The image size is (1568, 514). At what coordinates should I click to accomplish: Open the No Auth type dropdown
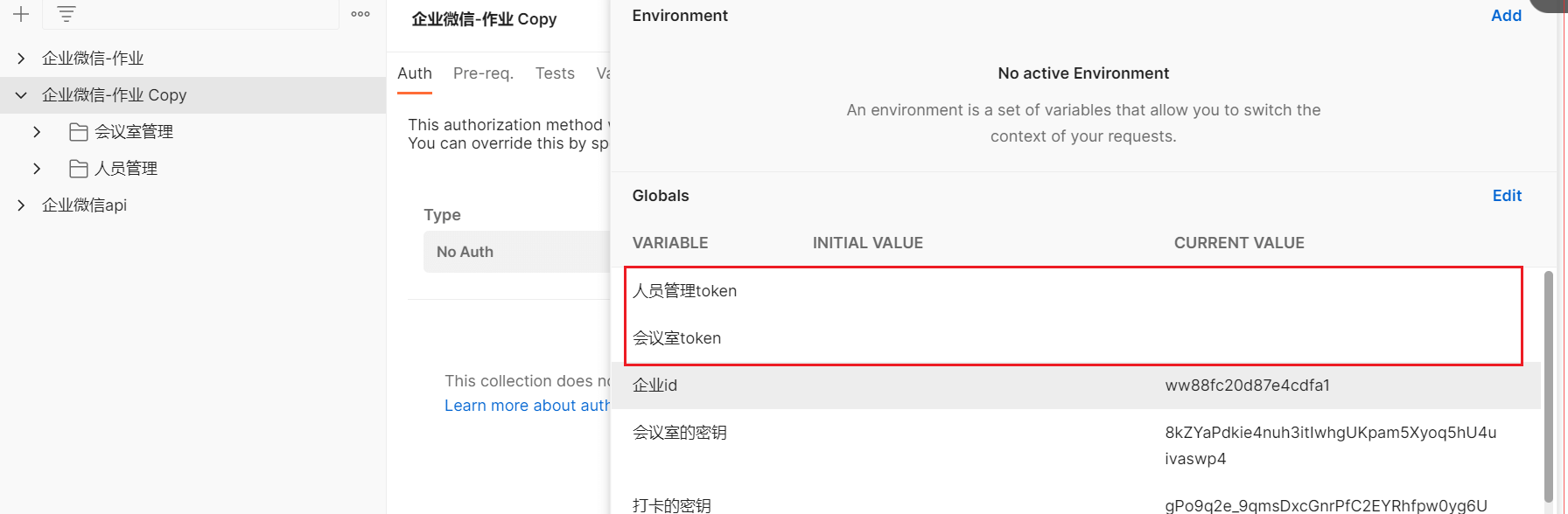(516, 252)
